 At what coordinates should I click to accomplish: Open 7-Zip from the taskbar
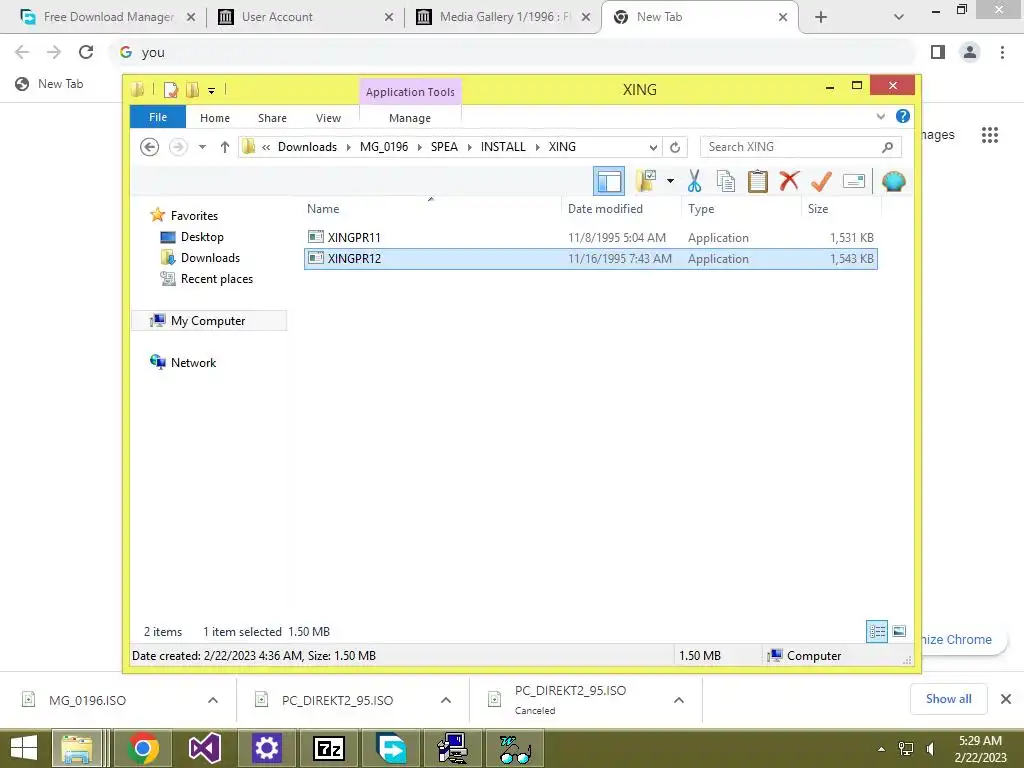click(x=328, y=748)
